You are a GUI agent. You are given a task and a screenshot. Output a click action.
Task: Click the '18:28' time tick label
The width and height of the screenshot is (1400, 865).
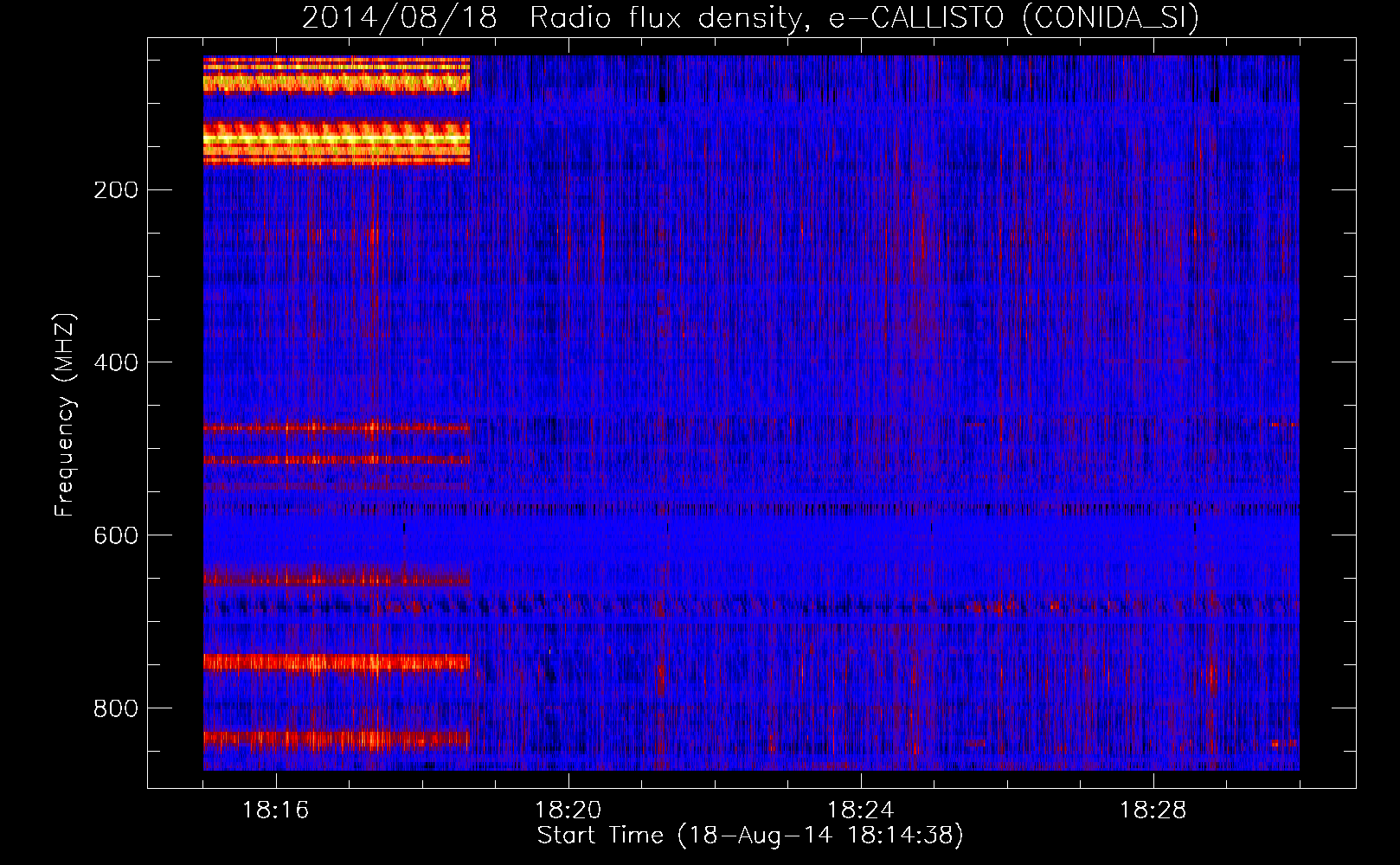coord(1153,811)
